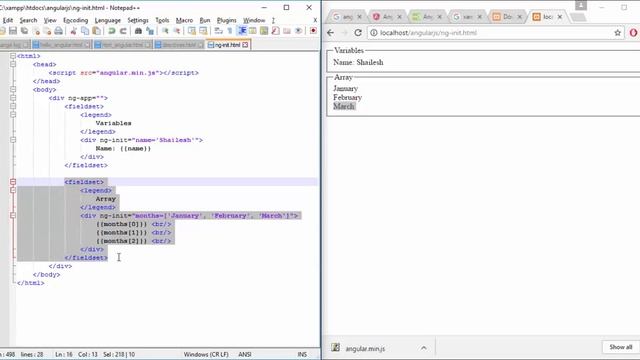Click the Chrome new tab button
The image size is (640, 360).
click(x=578, y=17)
